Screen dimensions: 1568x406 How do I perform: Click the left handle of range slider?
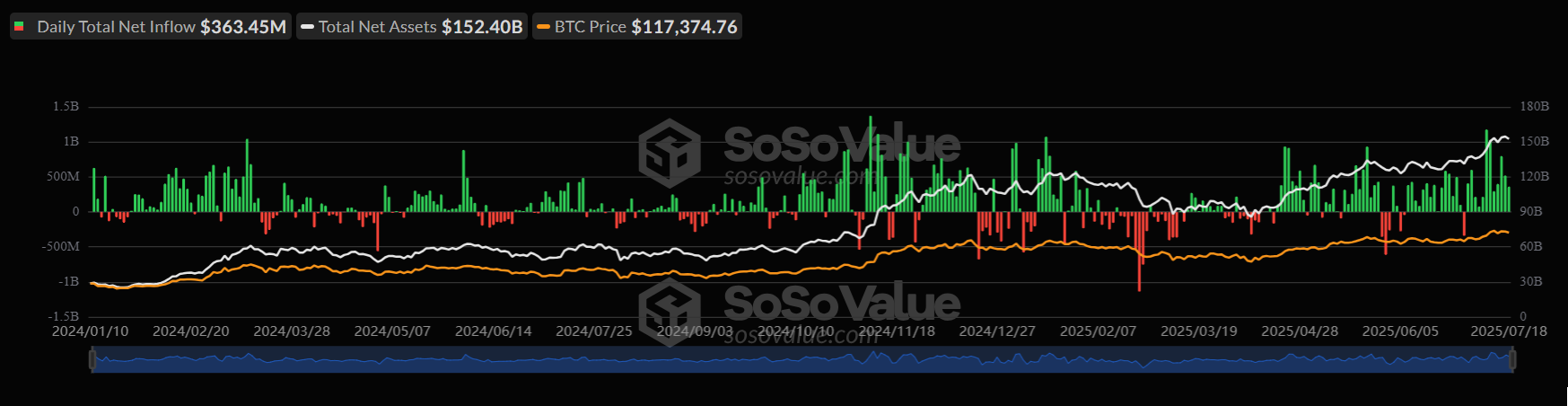pyautogui.click(x=92, y=360)
